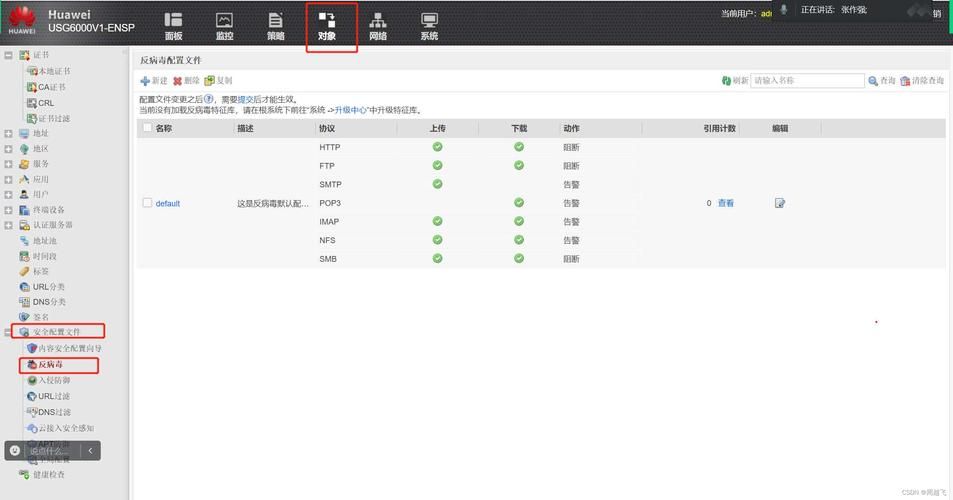Click the DNS过滤 icon
The width and height of the screenshot is (953, 500).
(x=32, y=412)
